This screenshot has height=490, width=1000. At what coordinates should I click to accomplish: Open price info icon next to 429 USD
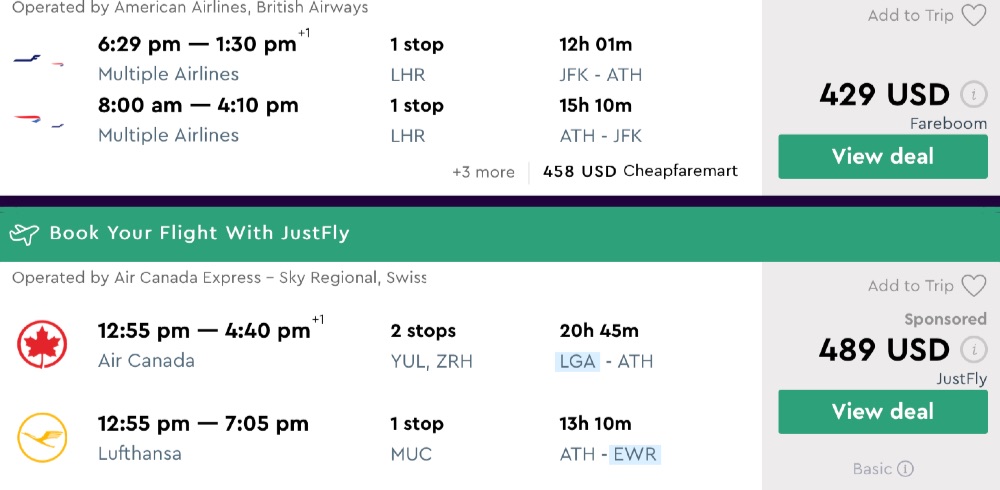click(x=973, y=95)
